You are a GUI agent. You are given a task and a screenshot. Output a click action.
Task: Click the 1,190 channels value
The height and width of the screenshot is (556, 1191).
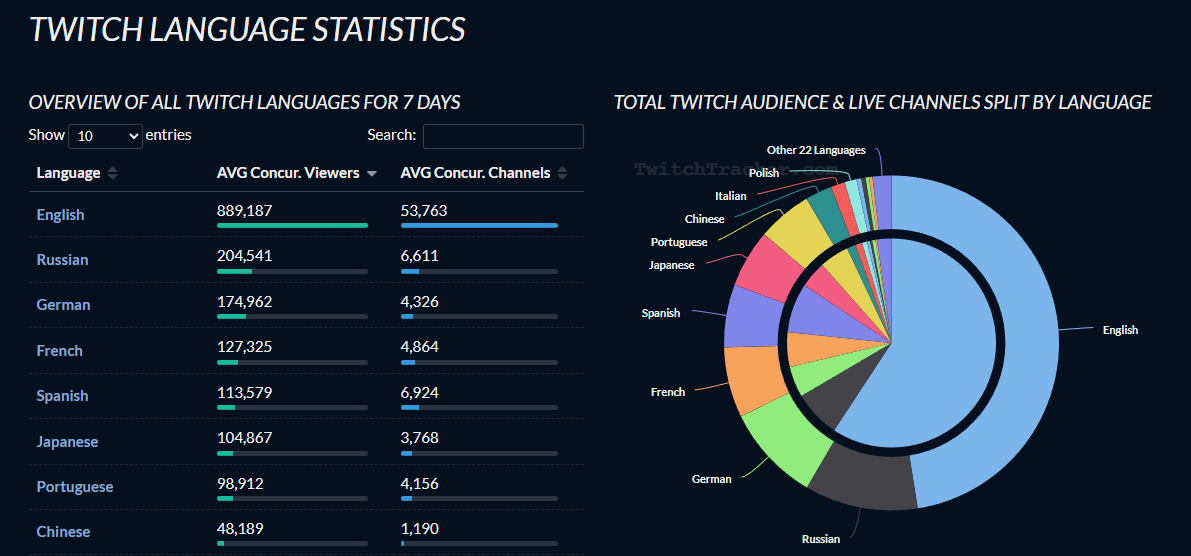click(x=419, y=529)
